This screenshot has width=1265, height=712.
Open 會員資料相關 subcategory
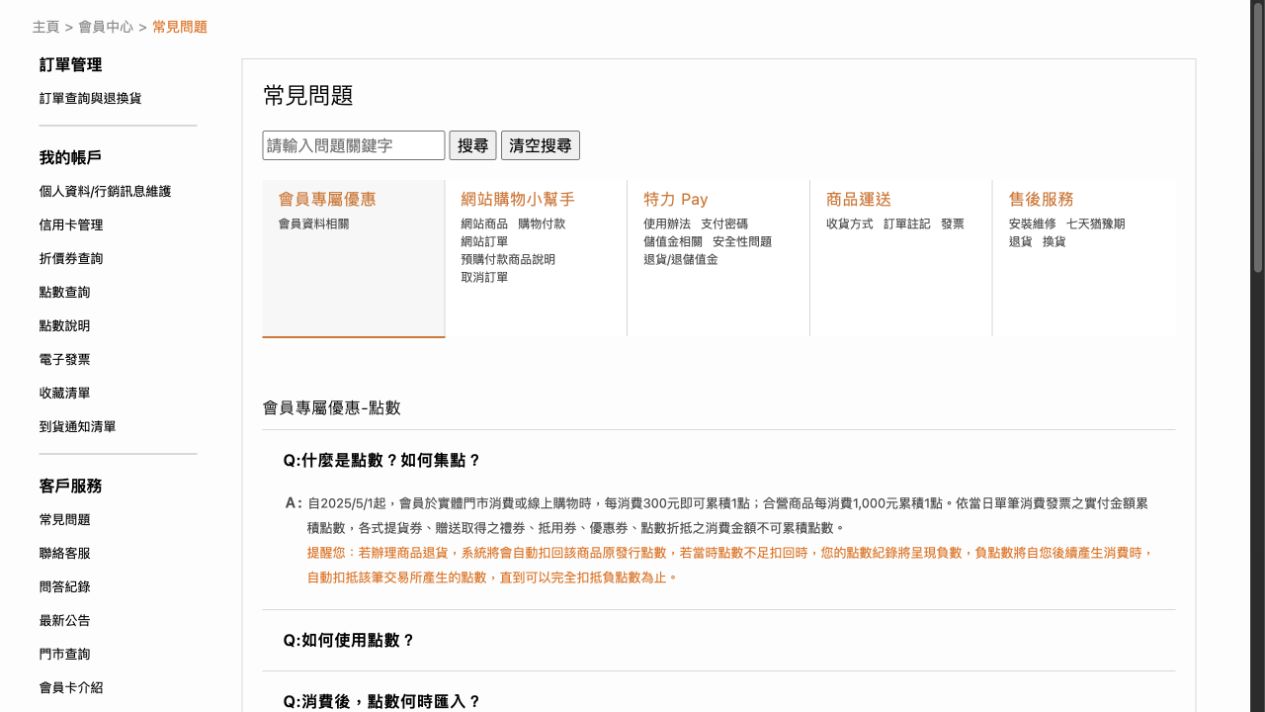point(314,224)
